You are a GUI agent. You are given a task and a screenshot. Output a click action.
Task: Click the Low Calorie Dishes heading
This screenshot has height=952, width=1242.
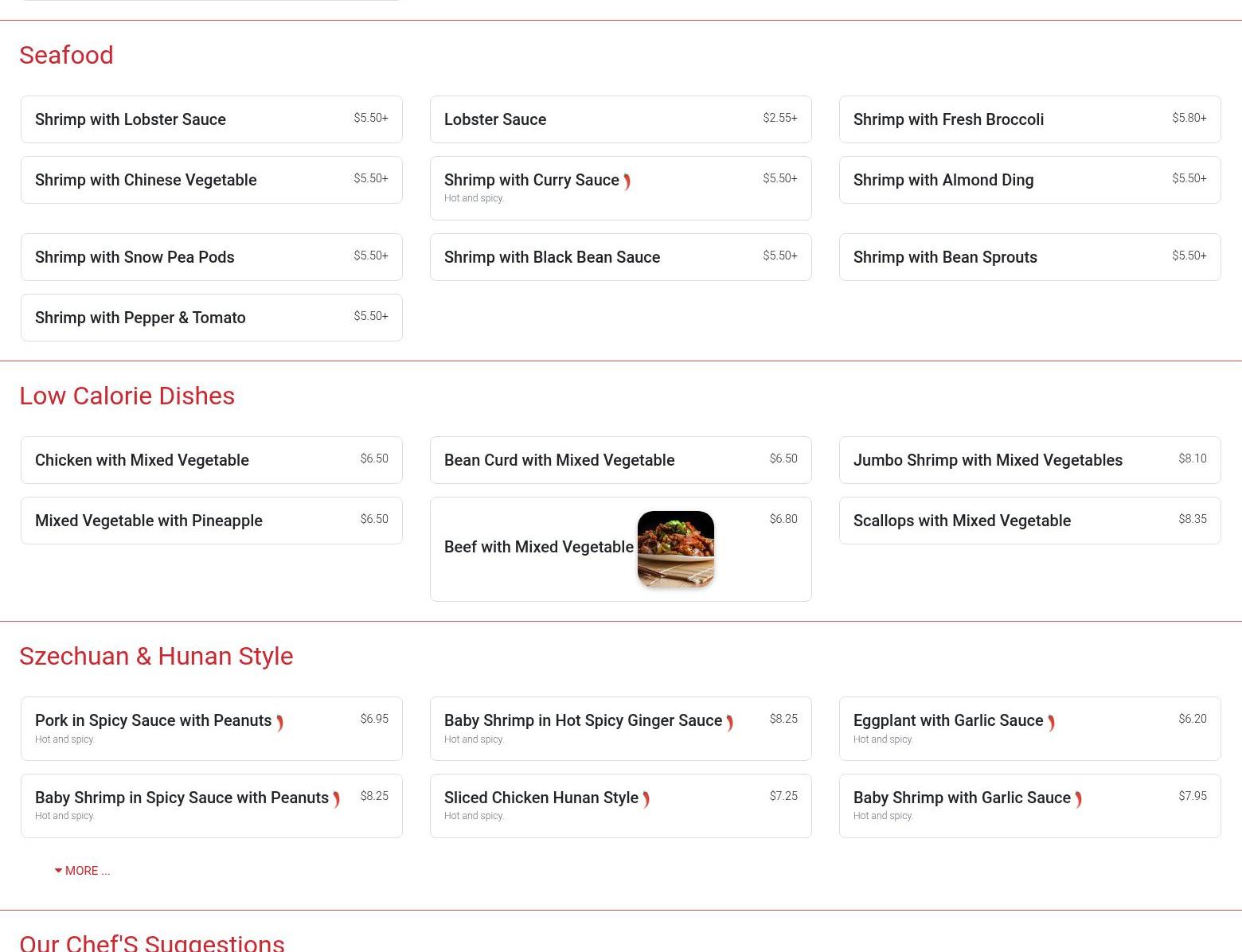(127, 396)
